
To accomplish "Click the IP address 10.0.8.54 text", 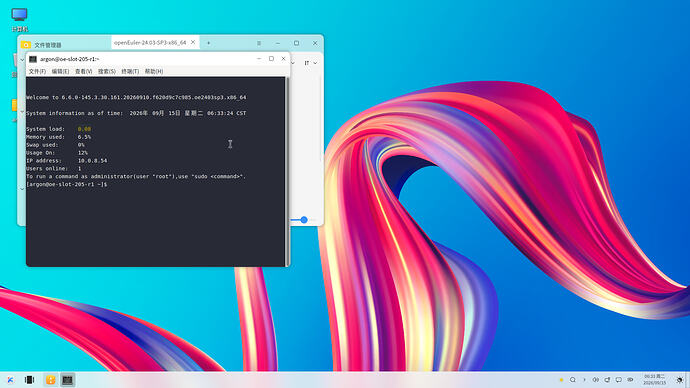I will 92,161.
